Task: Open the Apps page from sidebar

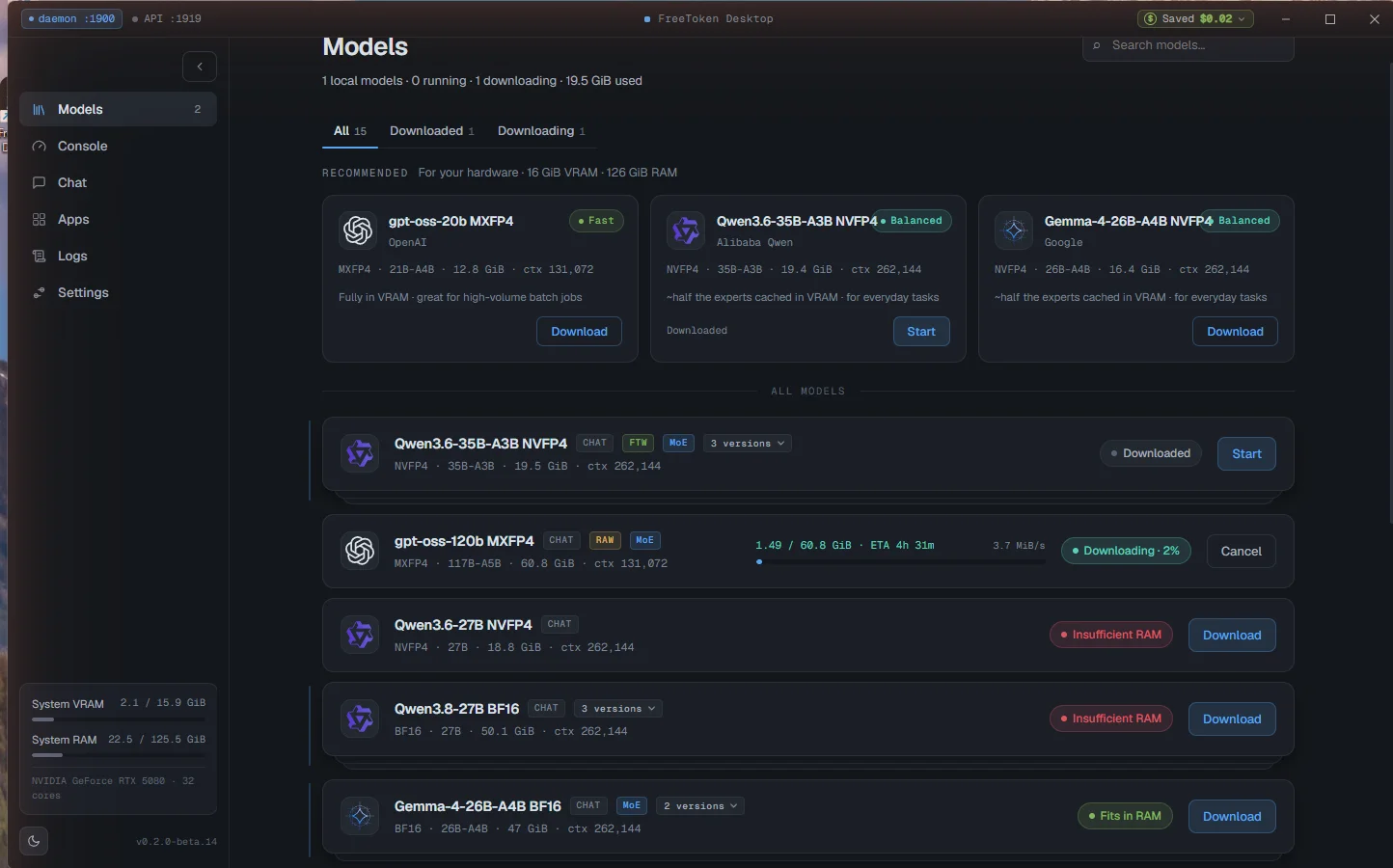Action: [x=118, y=220]
